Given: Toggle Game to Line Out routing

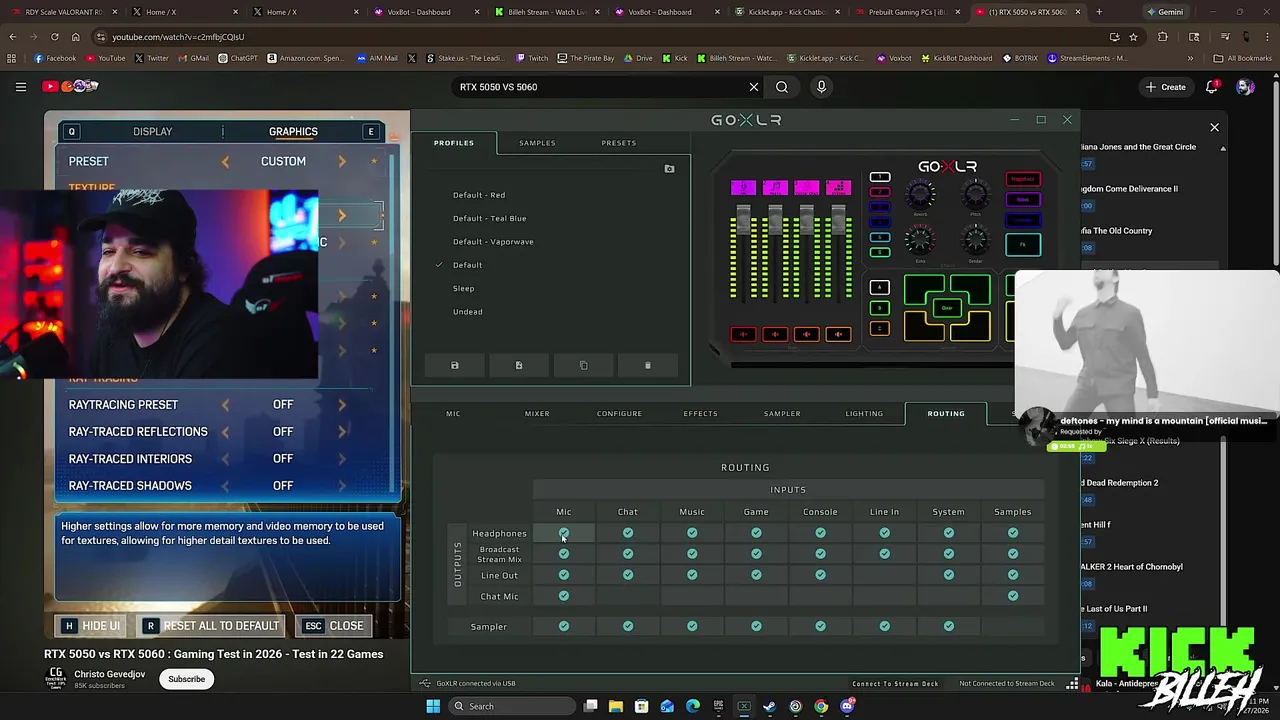Looking at the screenshot, I should click(x=756, y=575).
